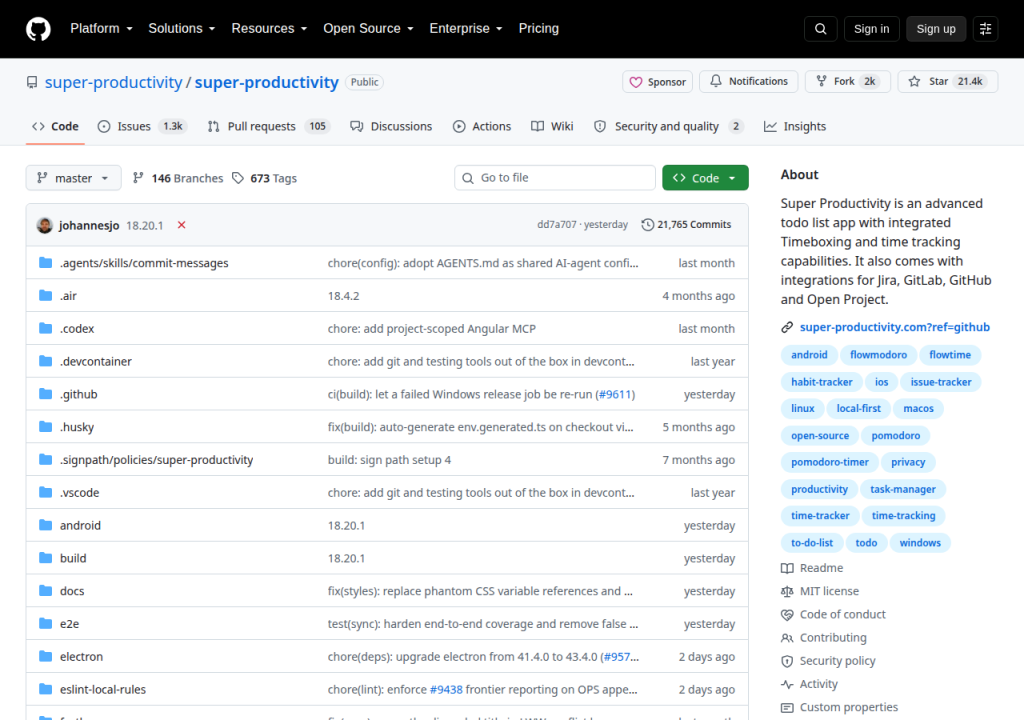Image resolution: width=1024 pixels, height=720 pixels.
Task: Click the folder icon next to .husky
Action: [45, 427]
